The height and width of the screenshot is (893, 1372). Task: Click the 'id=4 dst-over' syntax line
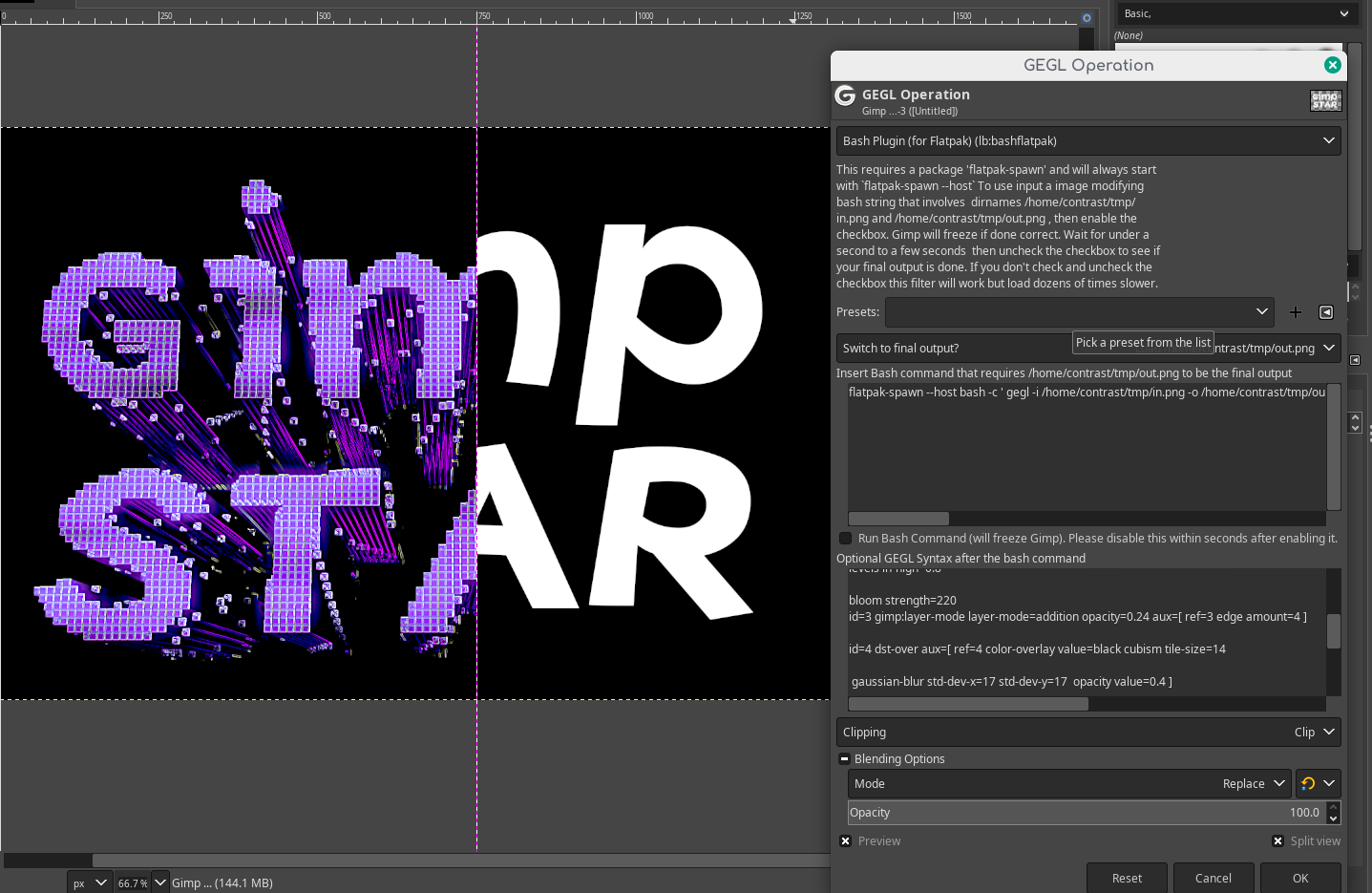tap(1037, 649)
